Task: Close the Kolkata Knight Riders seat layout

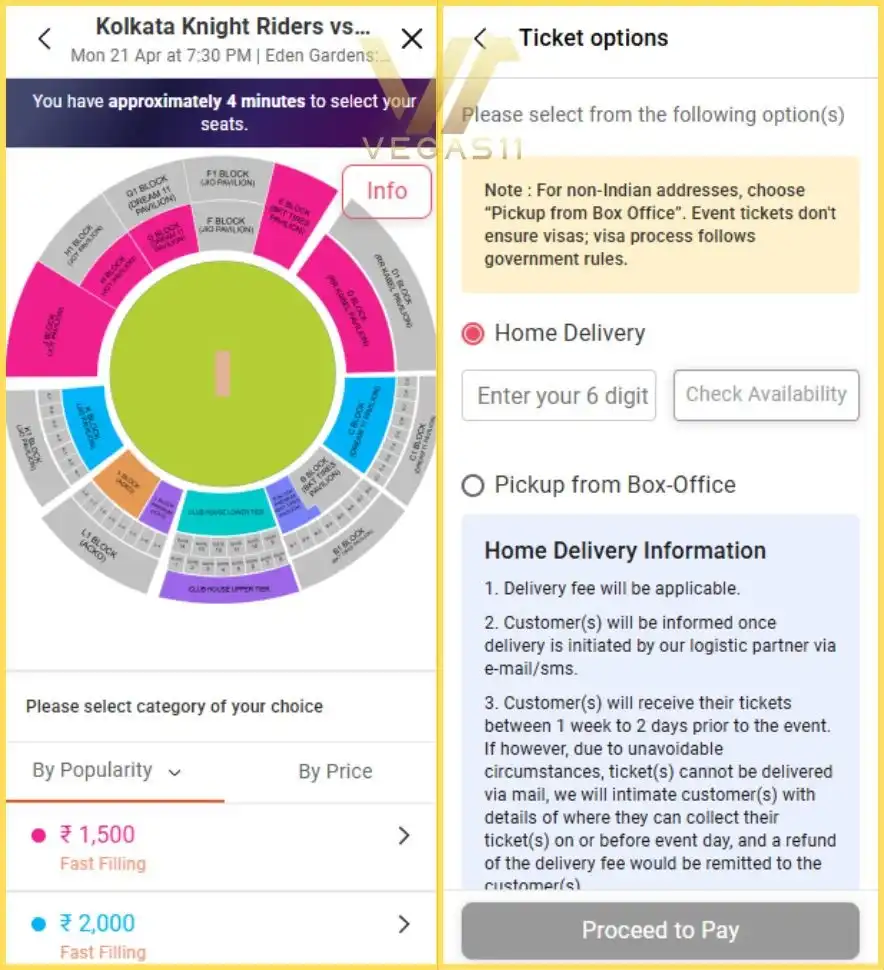Action: [411, 39]
